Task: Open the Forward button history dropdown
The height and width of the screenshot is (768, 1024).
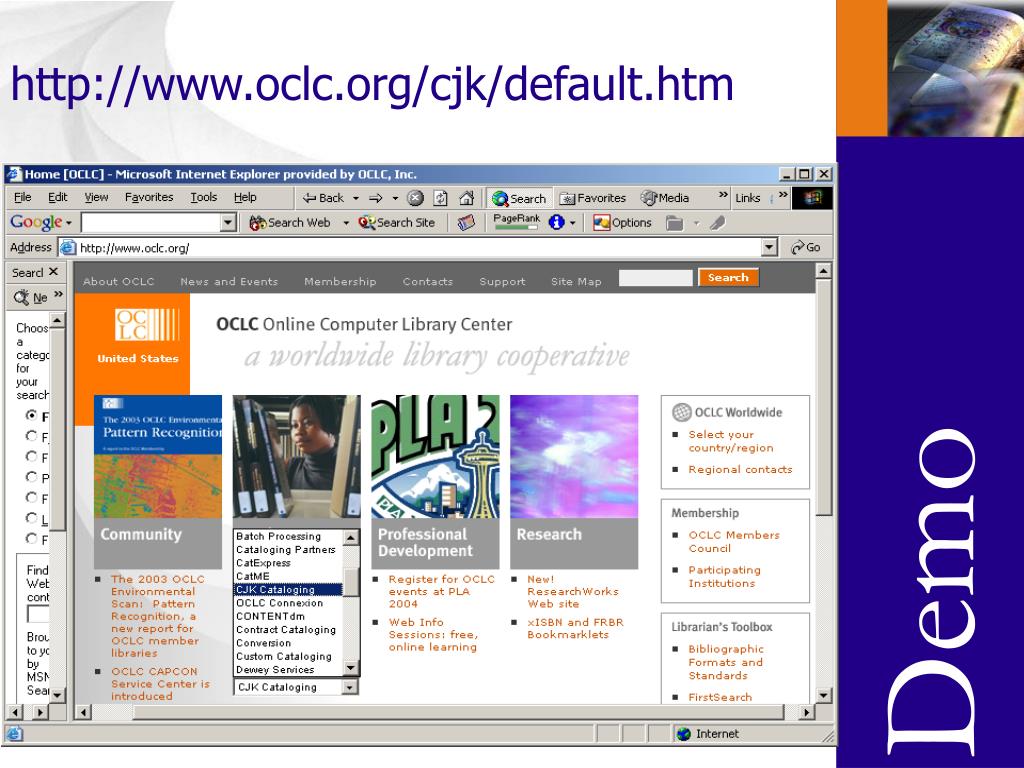Action: point(395,198)
